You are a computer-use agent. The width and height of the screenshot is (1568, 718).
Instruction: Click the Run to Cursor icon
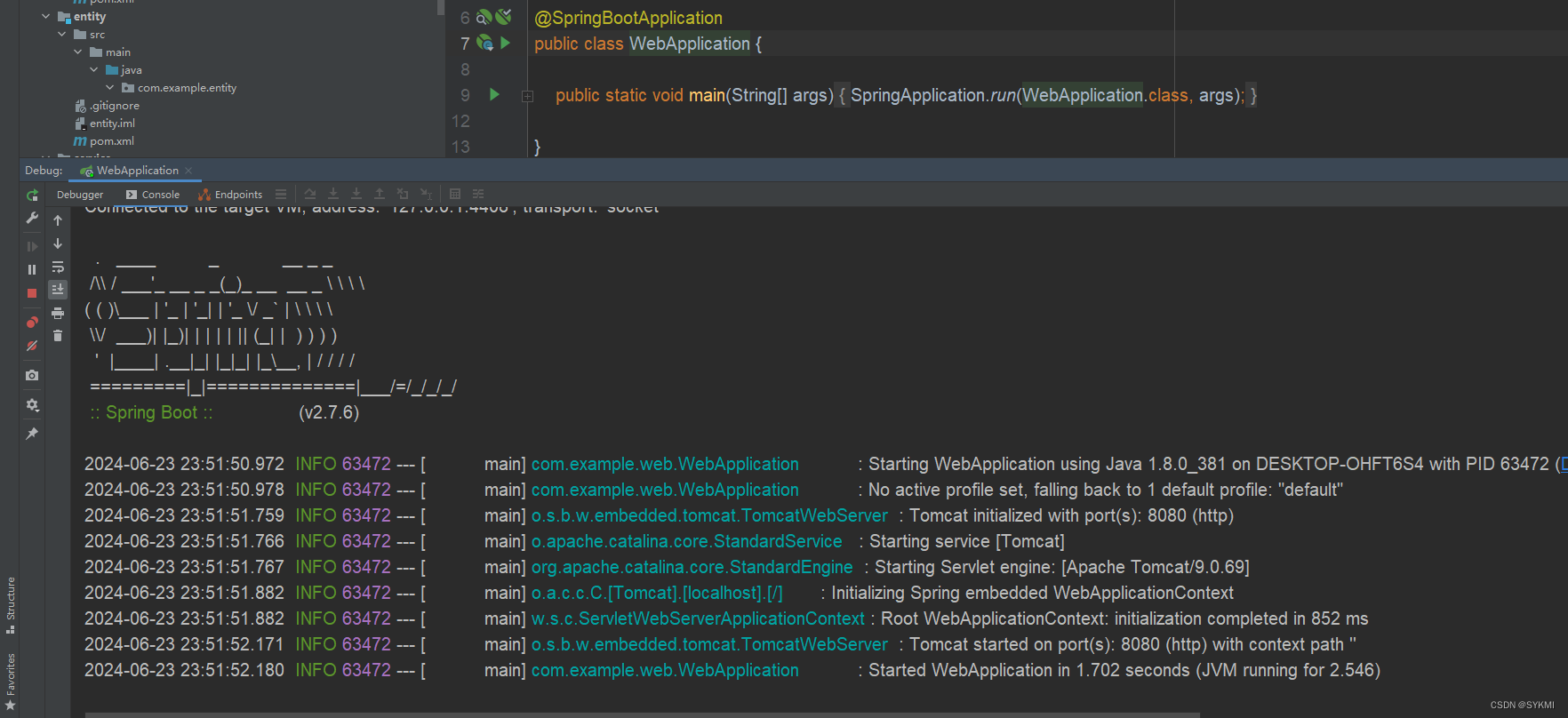point(426,194)
